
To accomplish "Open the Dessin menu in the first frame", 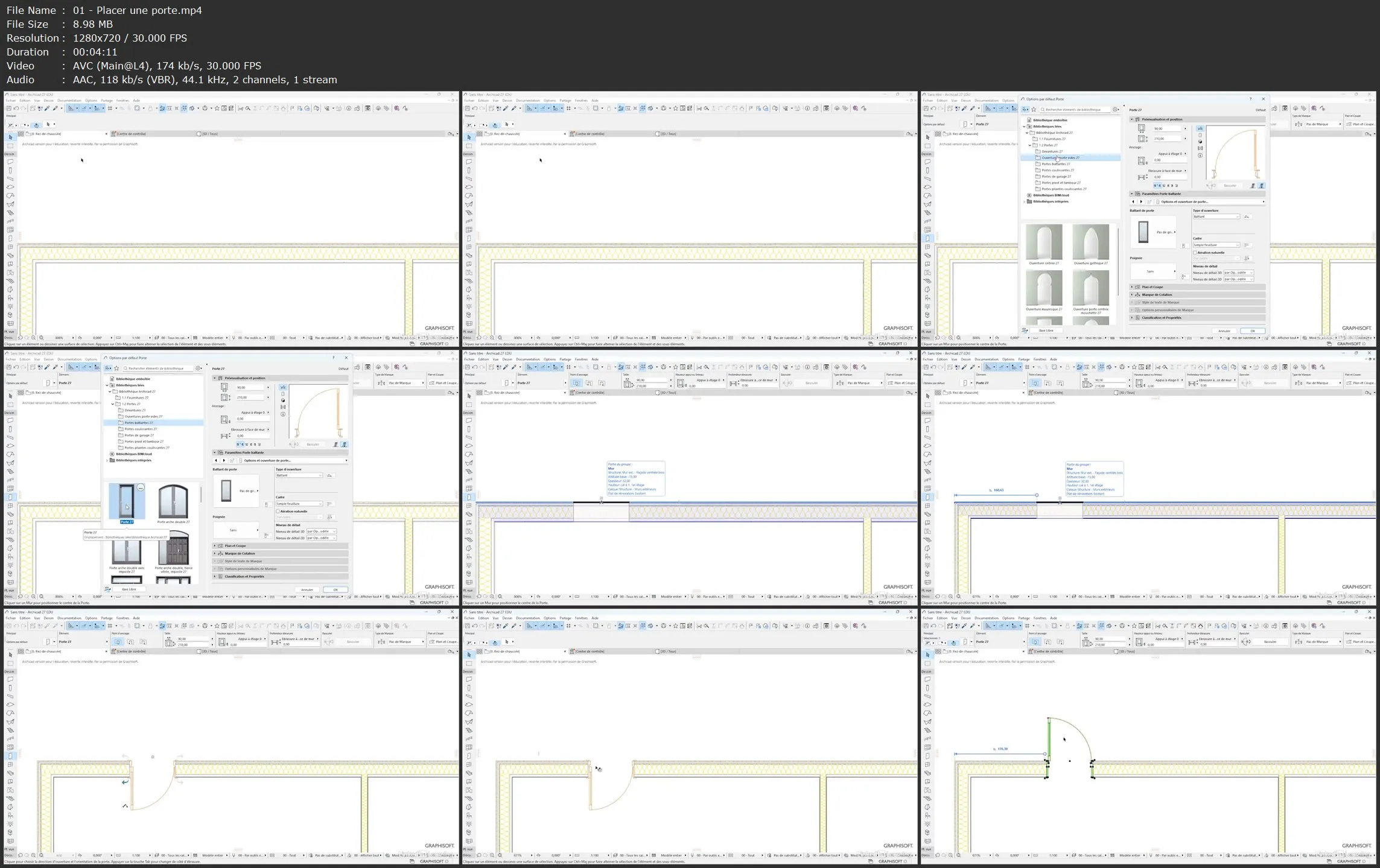I will click(x=49, y=101).
